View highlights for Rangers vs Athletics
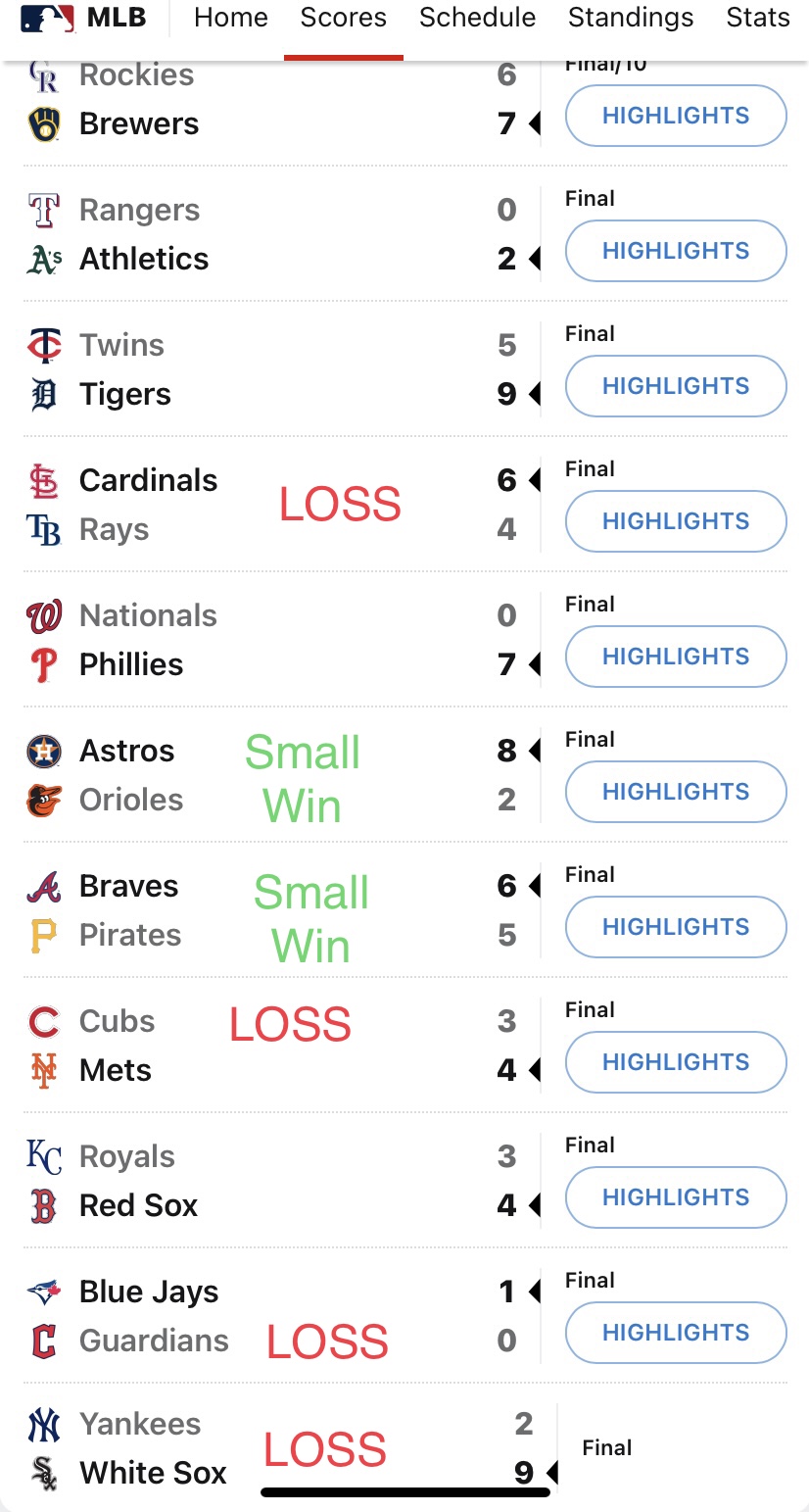Viewport: 809px width, 1512px height. point(676,251)
